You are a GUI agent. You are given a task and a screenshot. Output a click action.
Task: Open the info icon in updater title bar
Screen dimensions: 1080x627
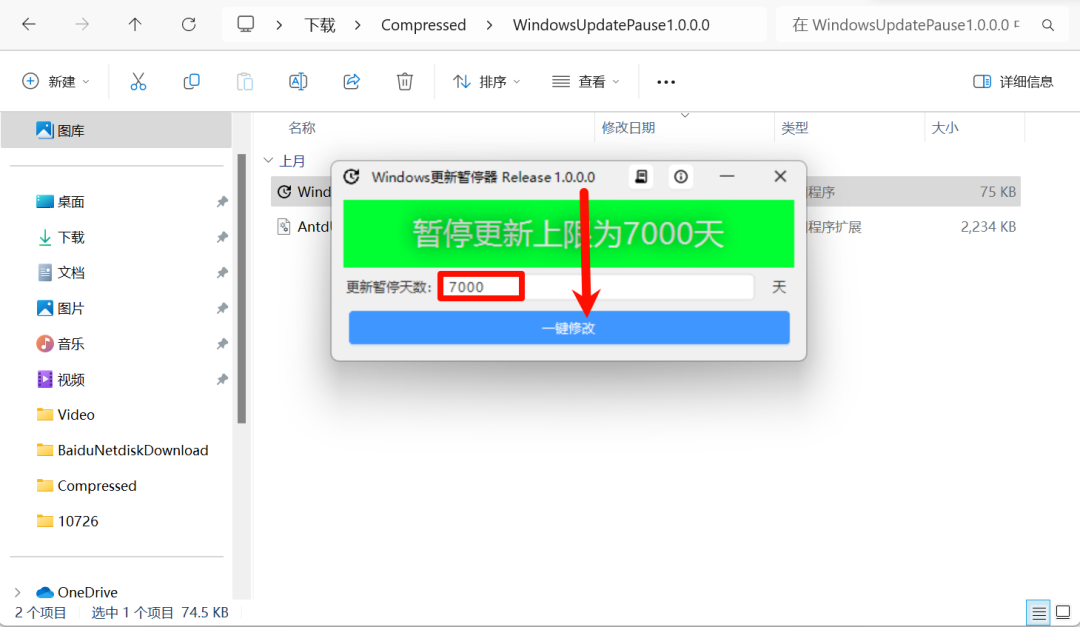pyautogui.click(x=681, y=177)
